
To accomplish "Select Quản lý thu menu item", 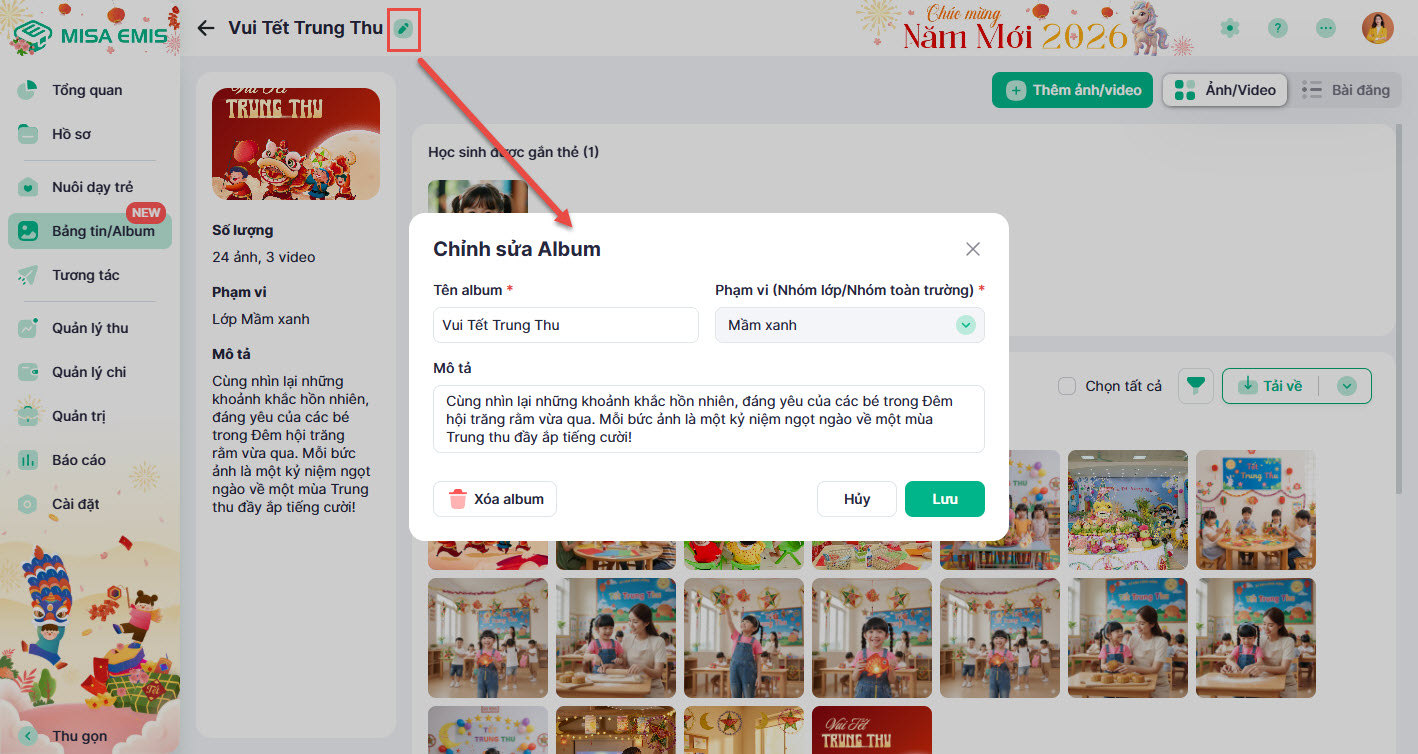I will tap(90, 328).
